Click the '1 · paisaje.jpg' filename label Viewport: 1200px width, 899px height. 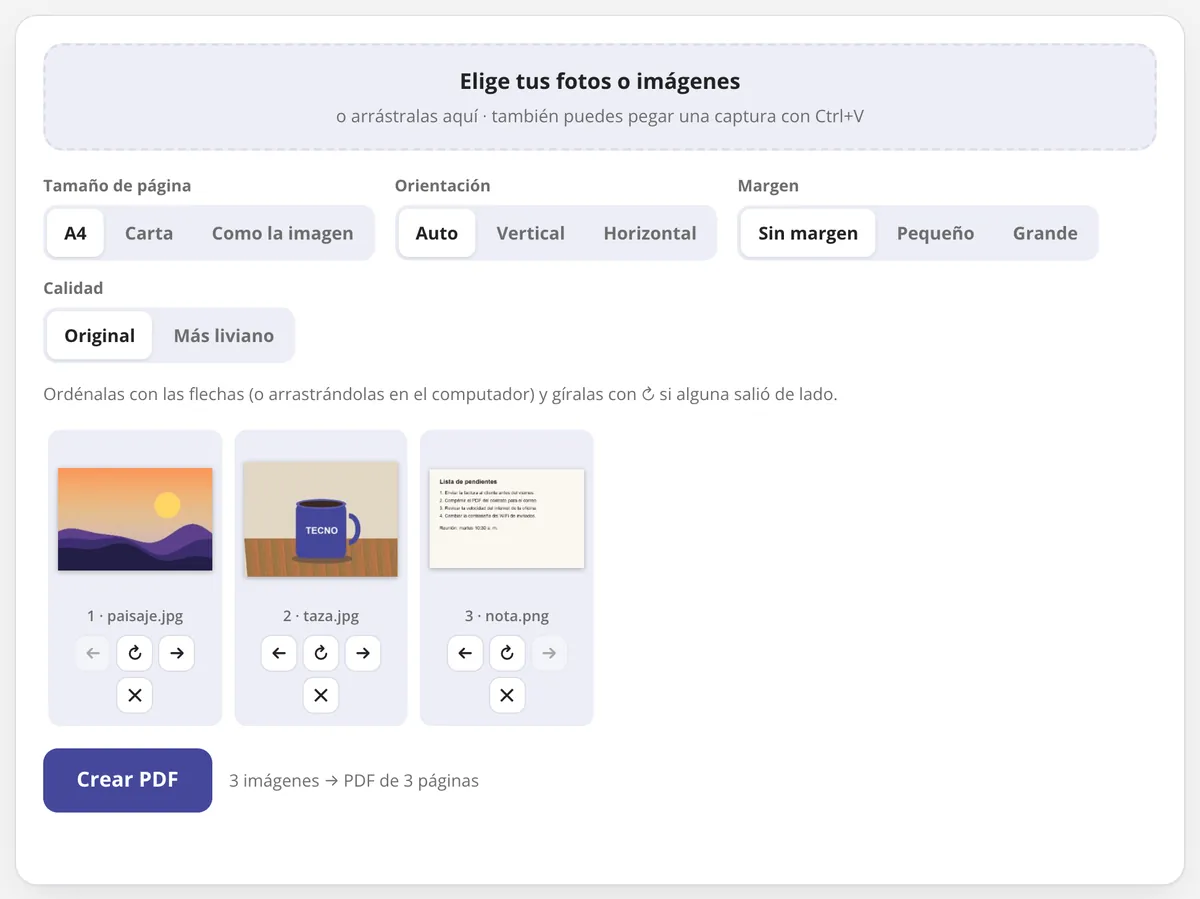click(135, 616)
